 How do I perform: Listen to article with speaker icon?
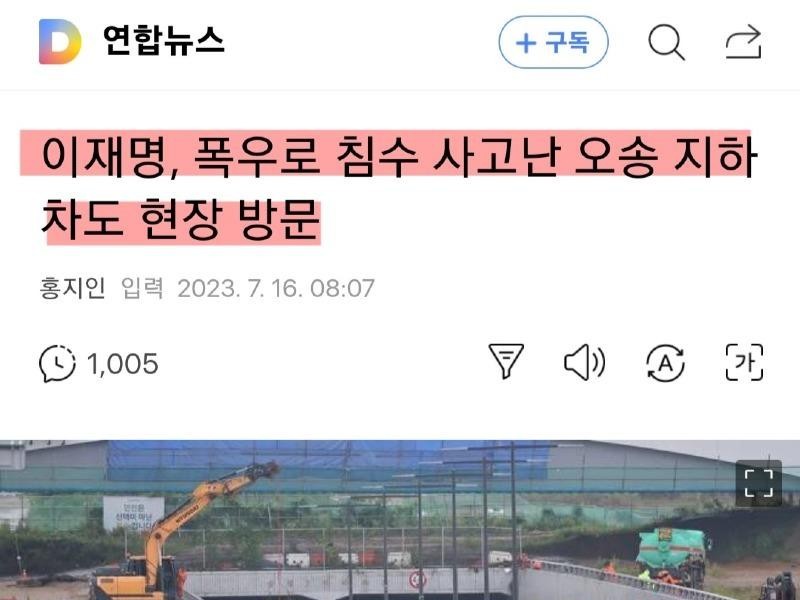(585, 362)
